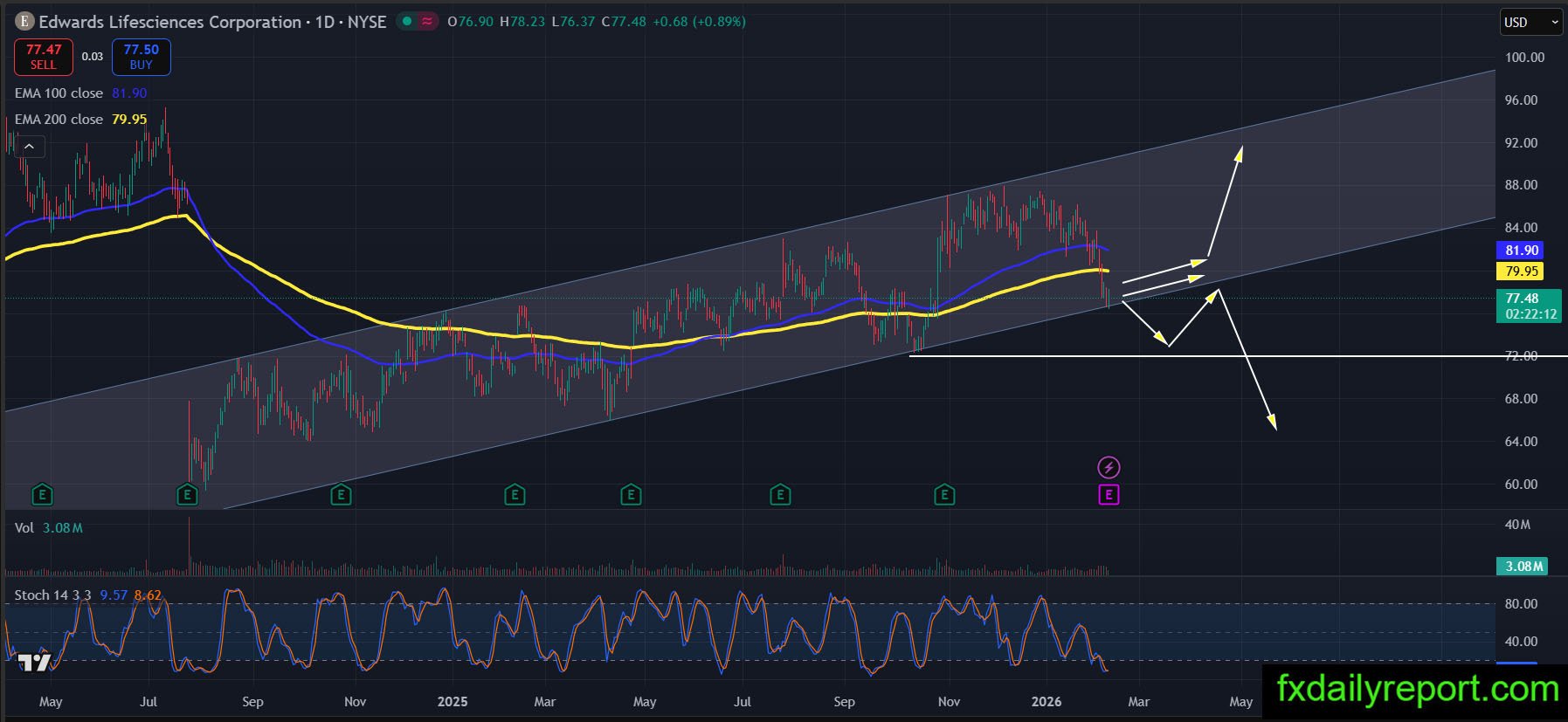Click the Edwards Lifesciences Corporation symbol title
The width and height of the screenshot is (1568, 722).
(x=170, y=22)
